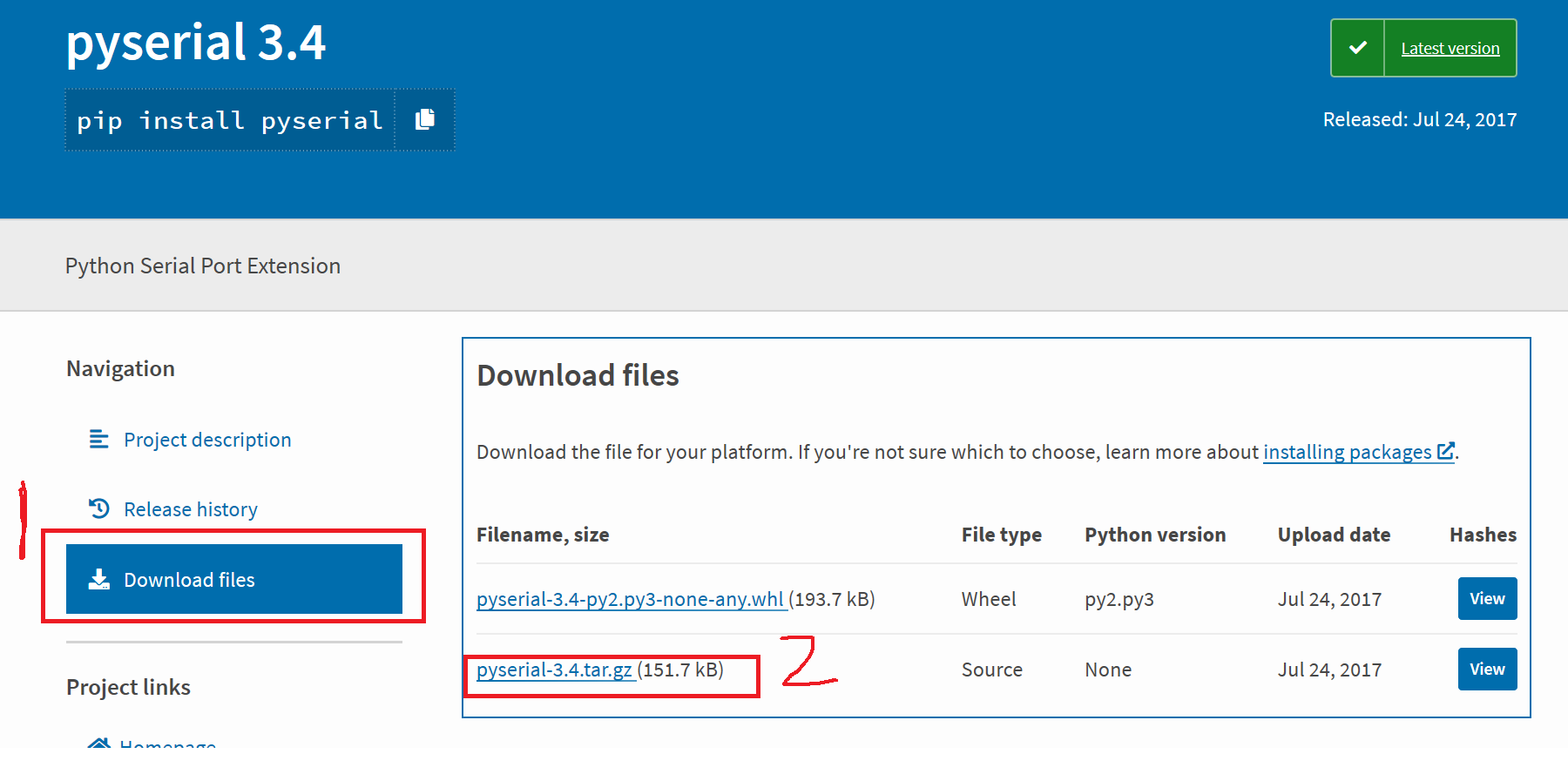Screen dimensions: 1568x774
Task: Download pyserial-3.4-py2.py3-none-any.whl file
Action: [631, 599]
